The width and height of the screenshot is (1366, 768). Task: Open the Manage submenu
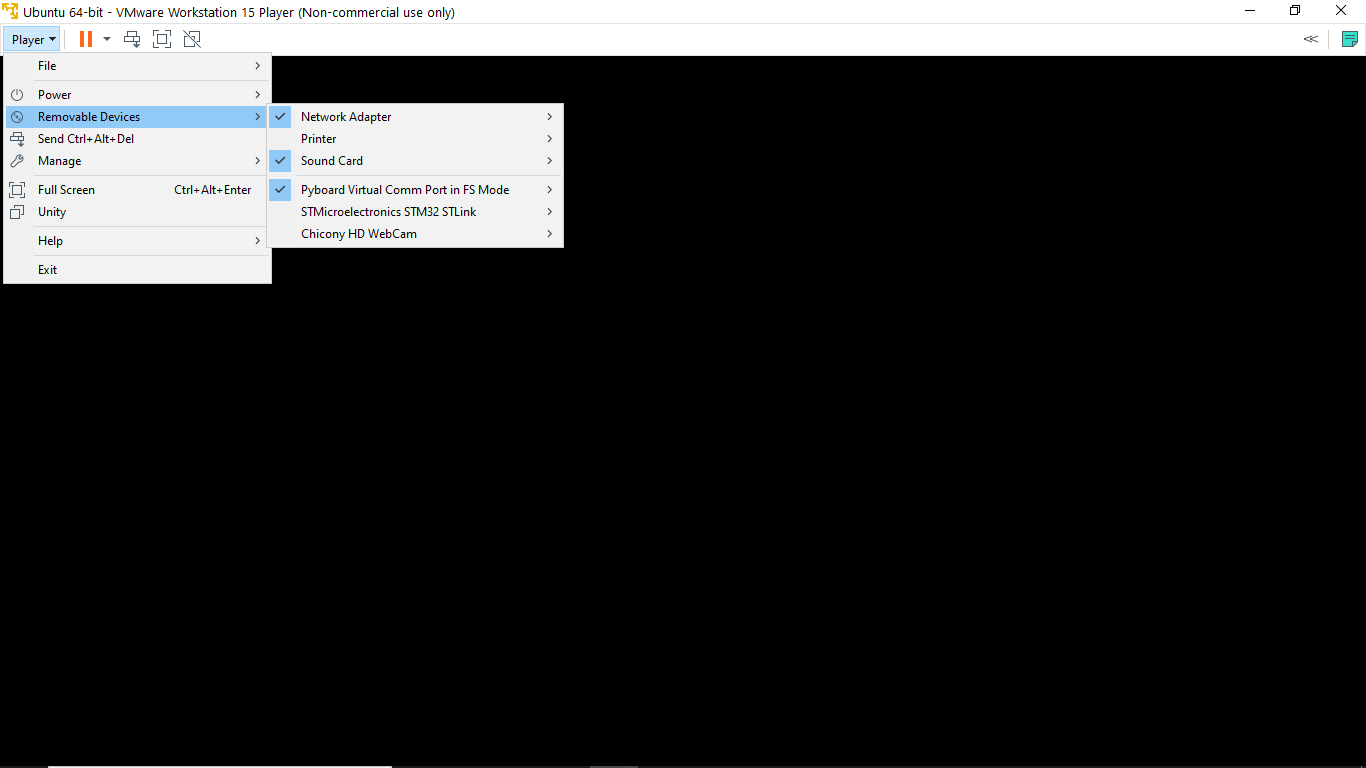[138, 161]
